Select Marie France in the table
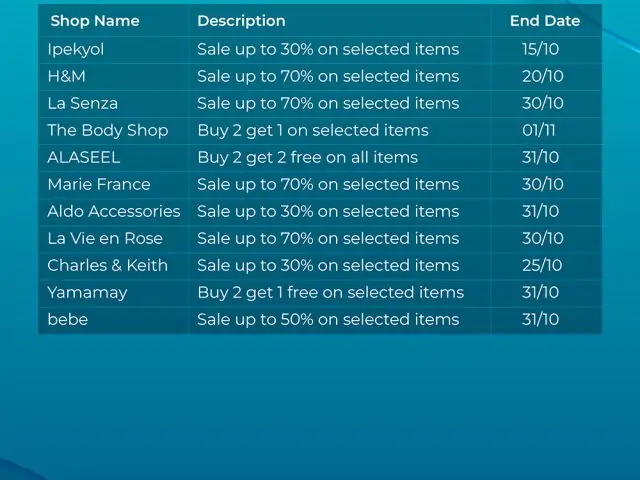Image resolution: width=640 pixels, height=480 pixels. (99, 184)
